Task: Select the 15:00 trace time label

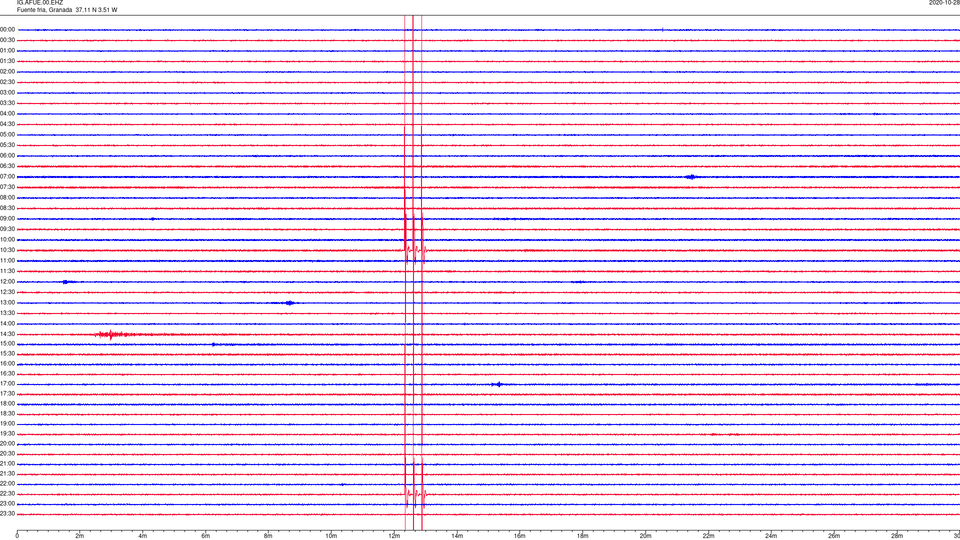Action: (x=7, y=343)
